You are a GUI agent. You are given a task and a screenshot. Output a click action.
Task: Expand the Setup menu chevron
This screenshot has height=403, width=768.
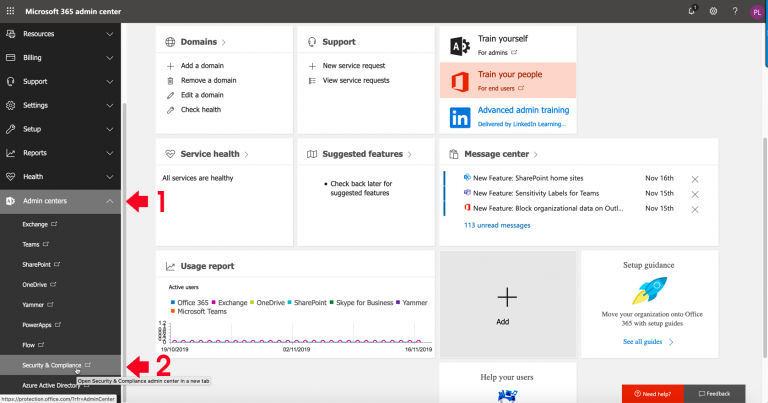[110, 129]
